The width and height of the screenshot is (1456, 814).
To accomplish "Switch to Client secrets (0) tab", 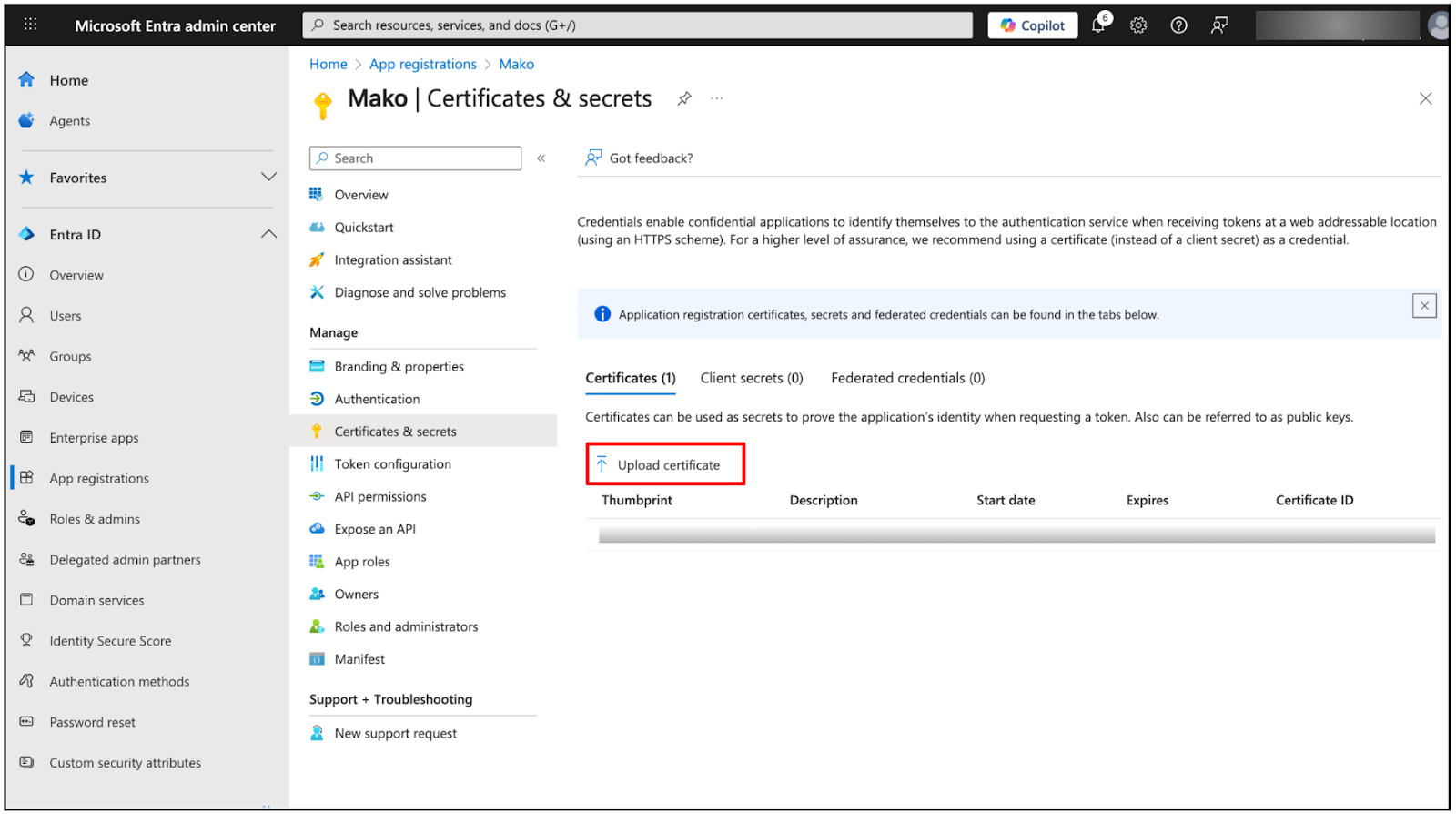I will [752, 378].
